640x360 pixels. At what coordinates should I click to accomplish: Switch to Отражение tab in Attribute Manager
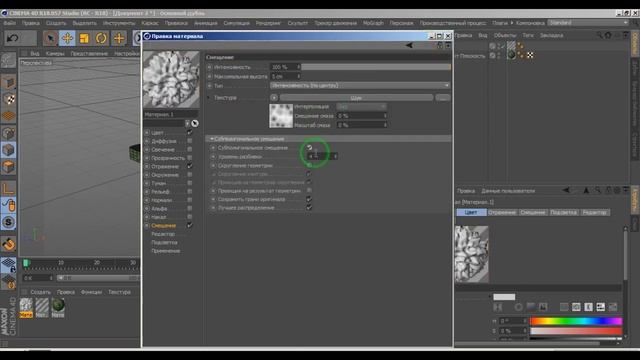(502, 213)
